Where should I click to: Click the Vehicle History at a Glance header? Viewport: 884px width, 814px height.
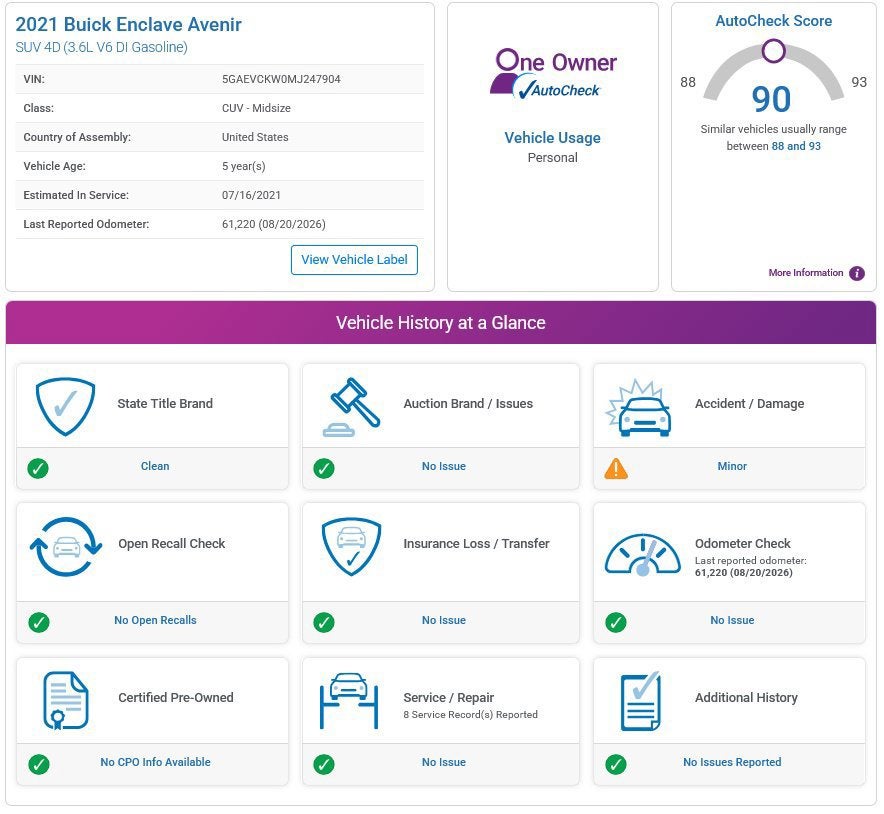441,322
